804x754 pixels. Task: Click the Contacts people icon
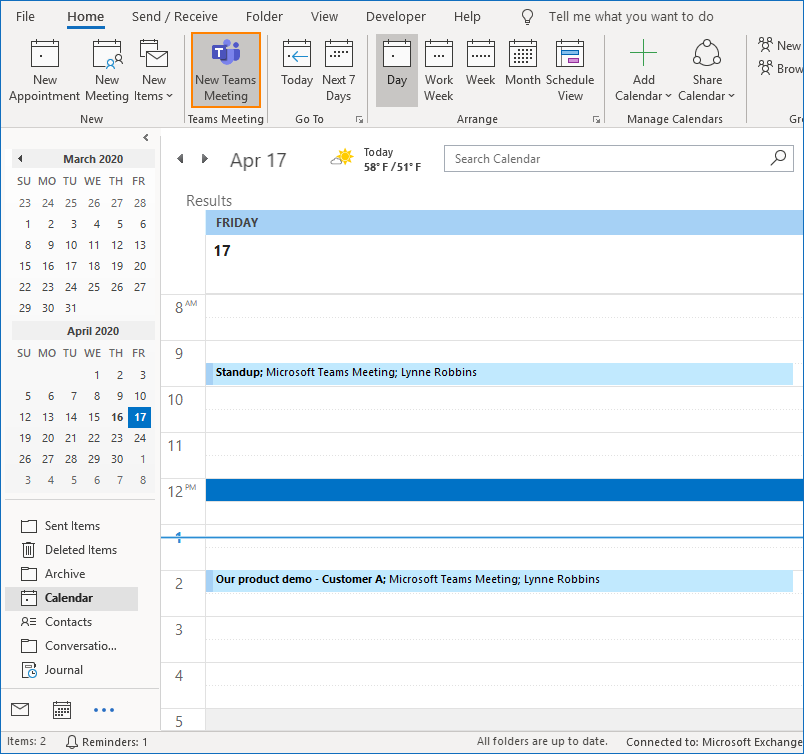point(29,622)
